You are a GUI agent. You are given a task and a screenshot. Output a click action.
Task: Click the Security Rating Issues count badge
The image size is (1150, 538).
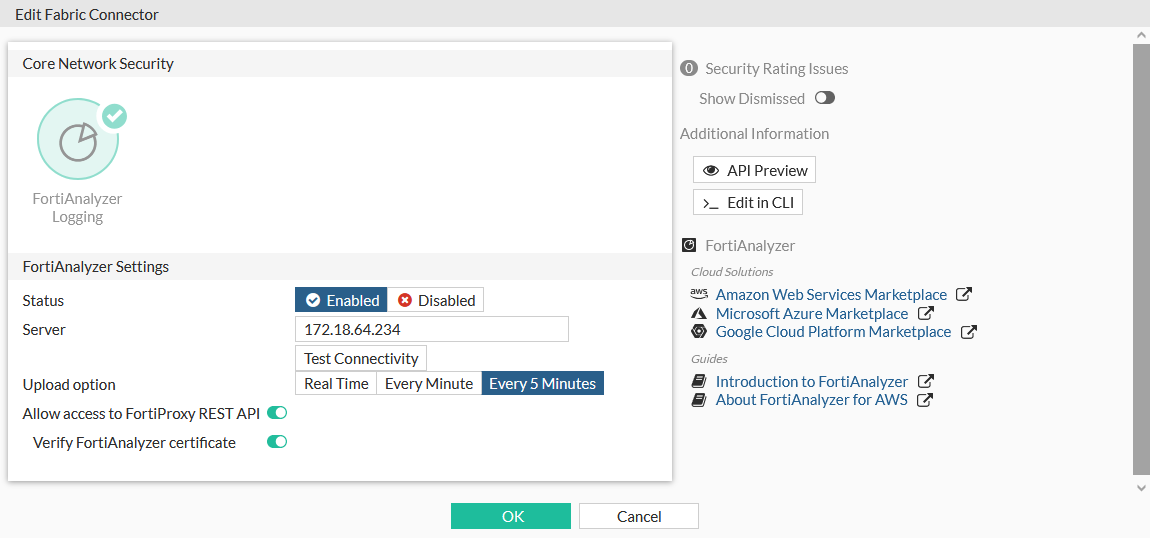[688, 69]
